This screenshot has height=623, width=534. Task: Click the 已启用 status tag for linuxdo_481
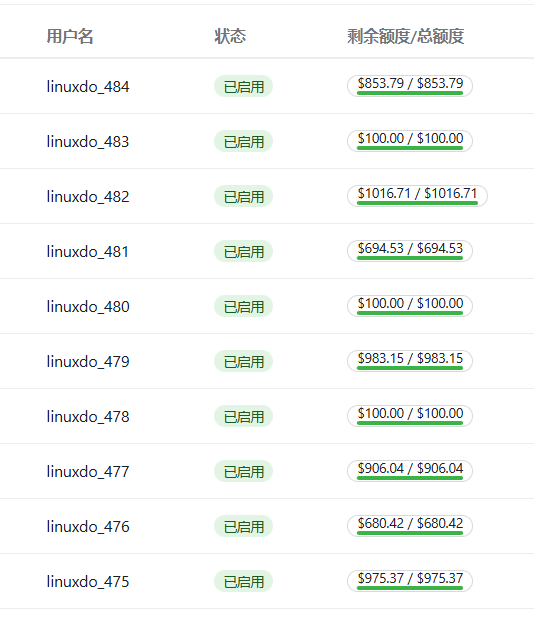click(244, 252)
